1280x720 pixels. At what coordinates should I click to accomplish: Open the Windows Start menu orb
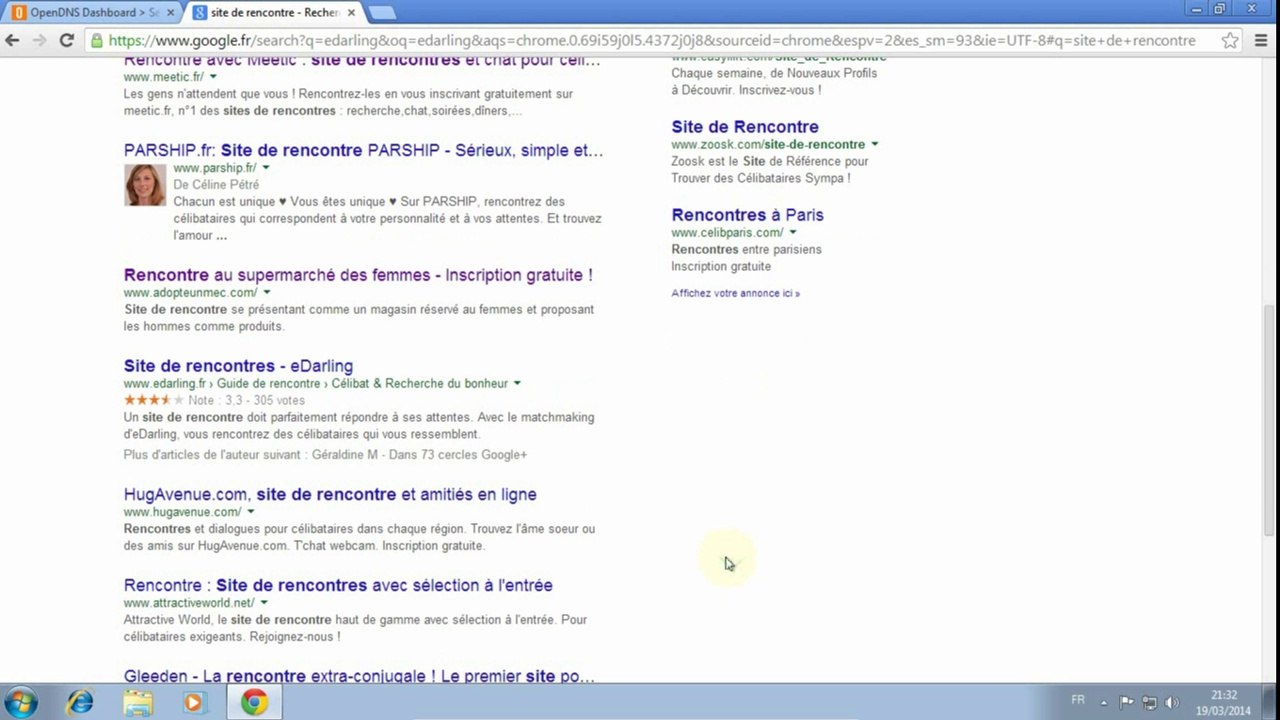[x=22, y=702]
